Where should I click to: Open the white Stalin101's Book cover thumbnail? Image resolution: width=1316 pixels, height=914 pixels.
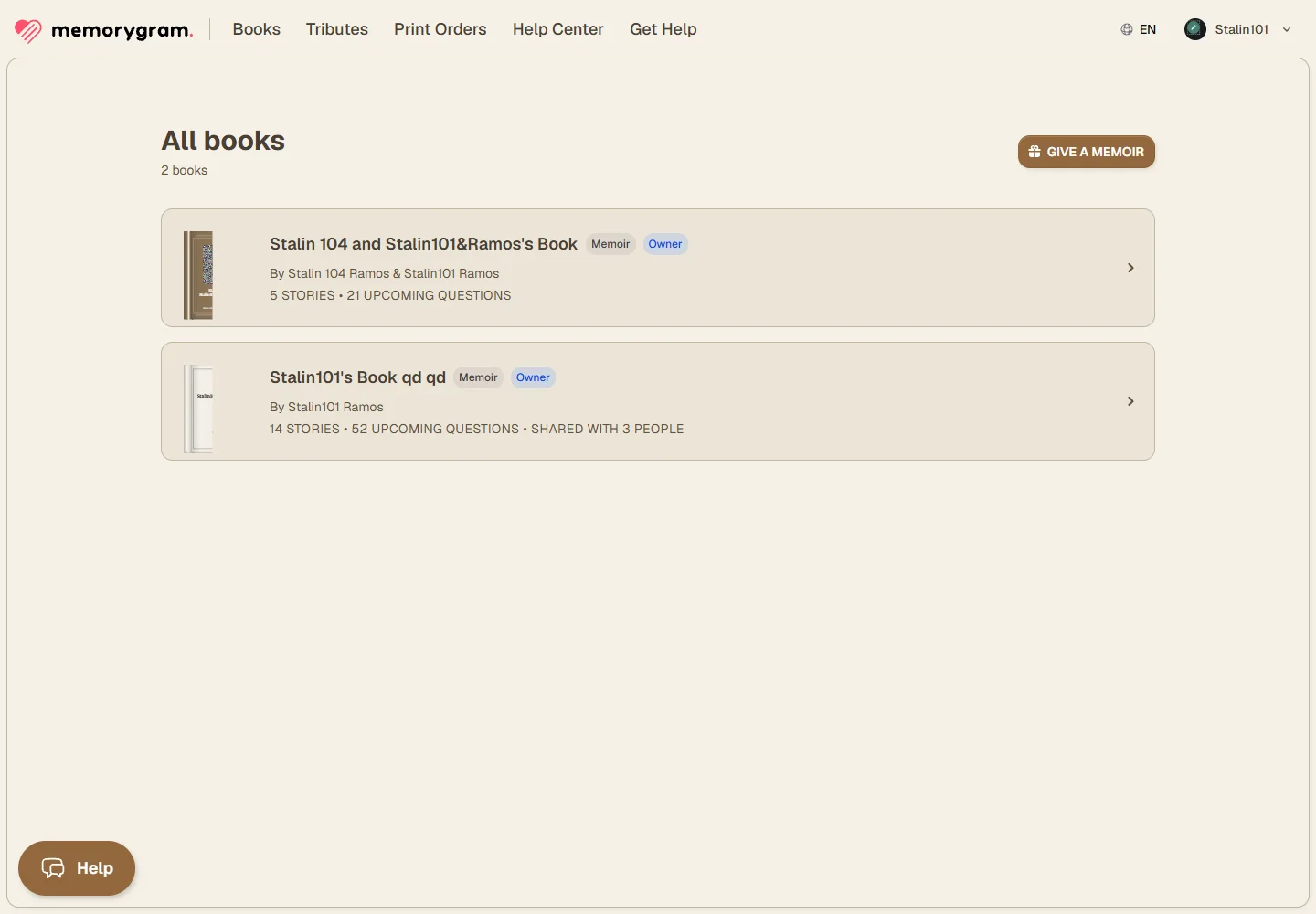(198, 409)
